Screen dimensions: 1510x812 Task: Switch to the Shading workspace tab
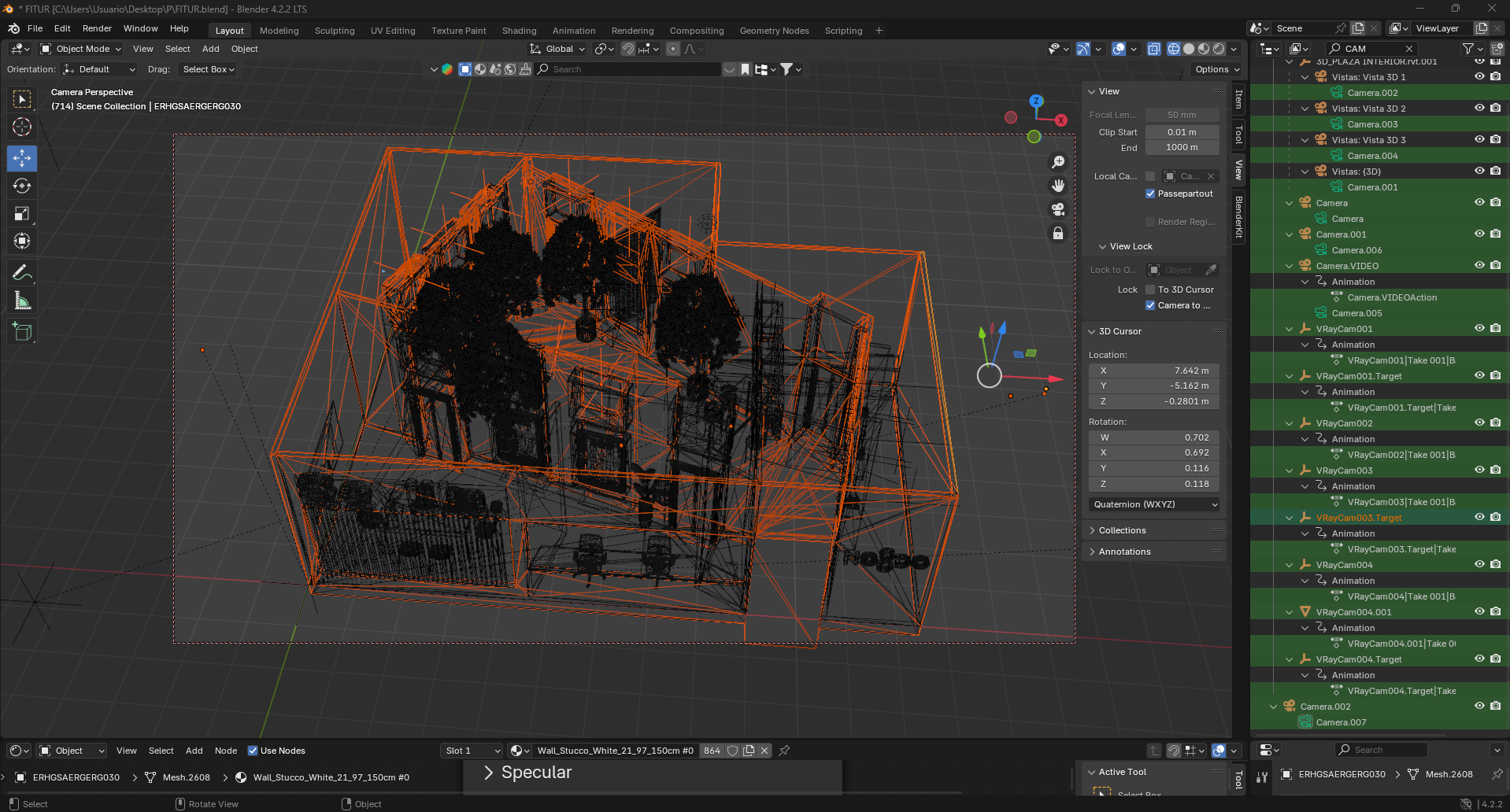(x=519, y=31)
